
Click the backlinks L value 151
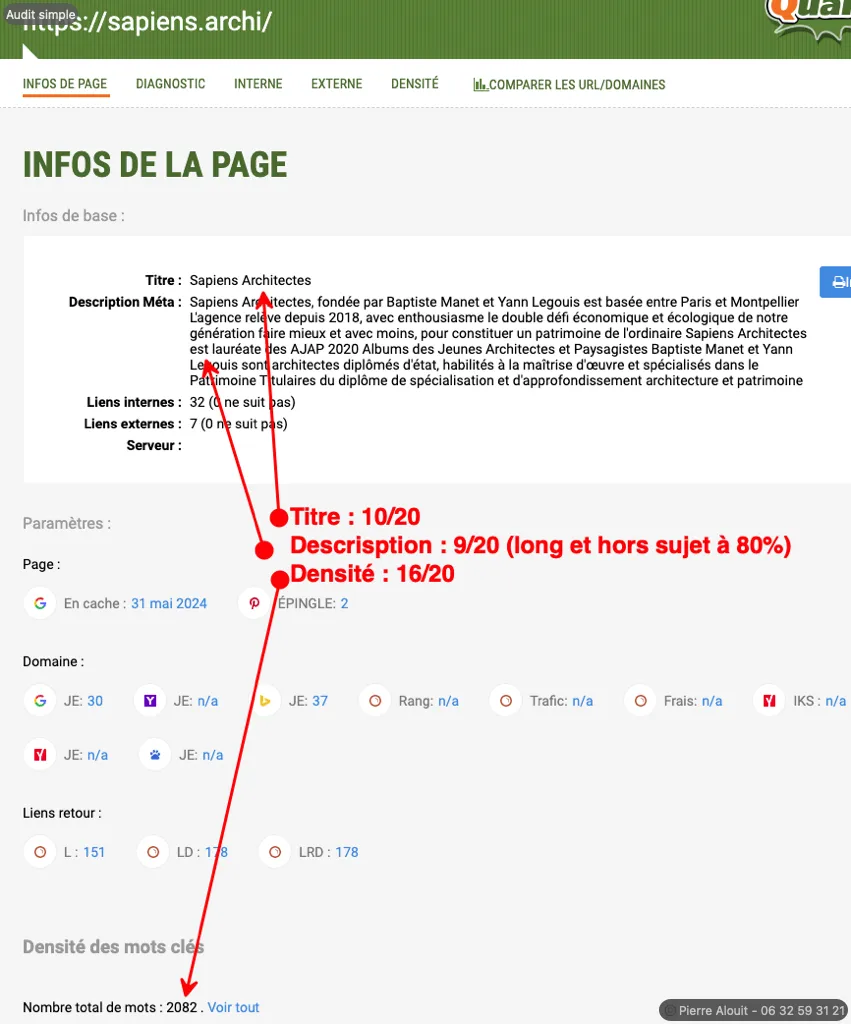[94, 852]
